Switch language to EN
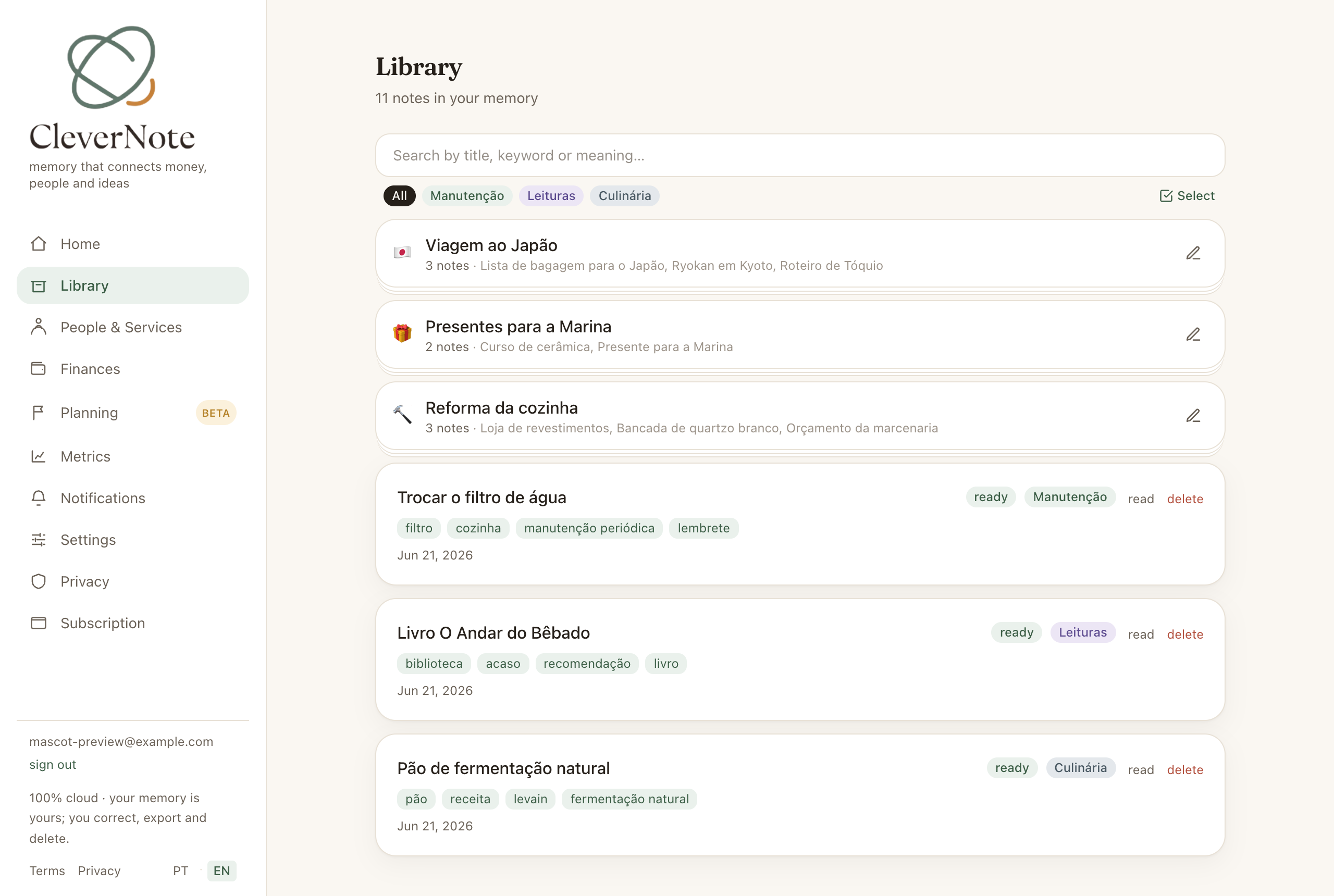Screen dimensions: 1334x896 pos(222,871)
